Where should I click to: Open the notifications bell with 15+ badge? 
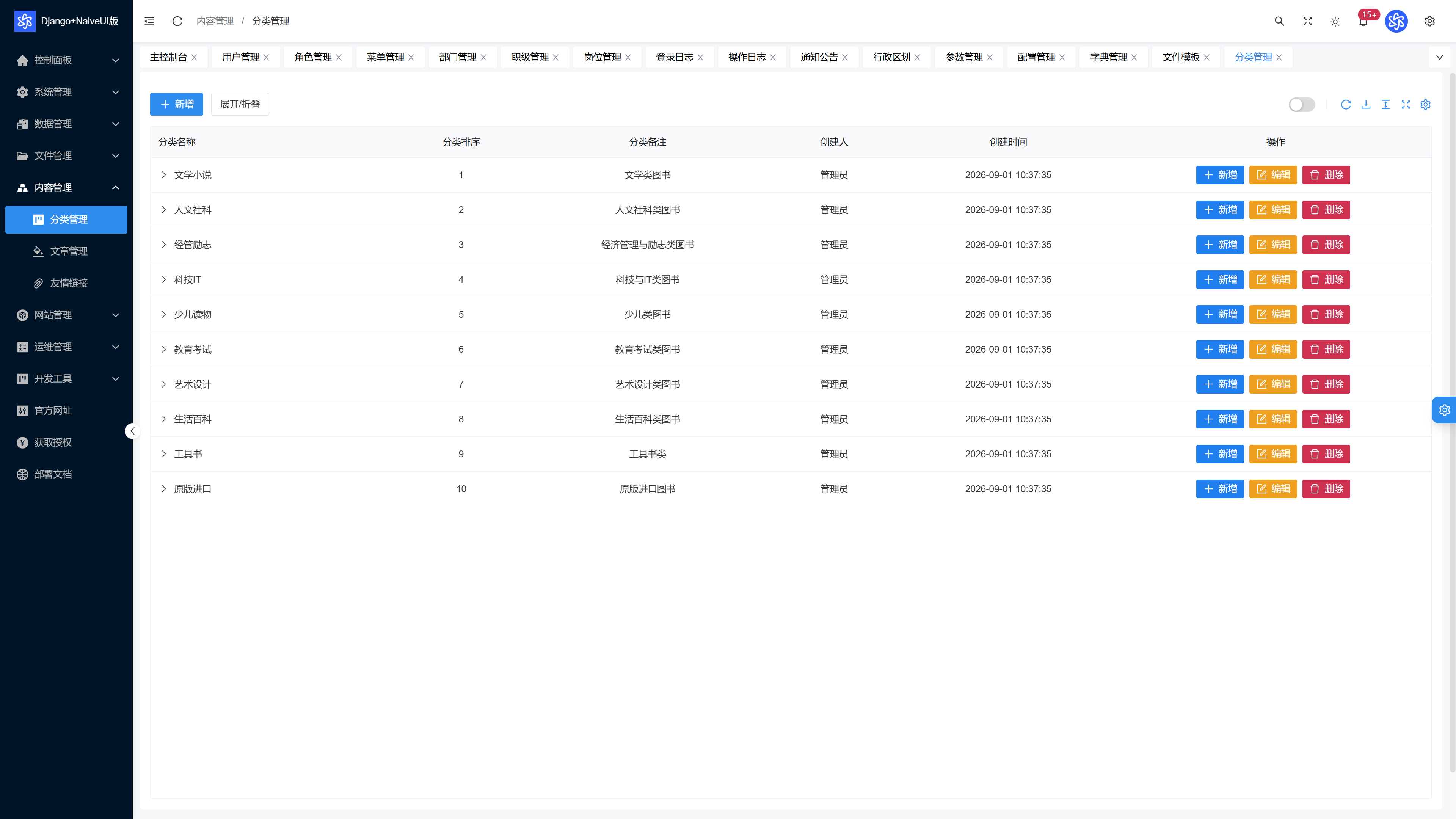[x=1363, y=21]
